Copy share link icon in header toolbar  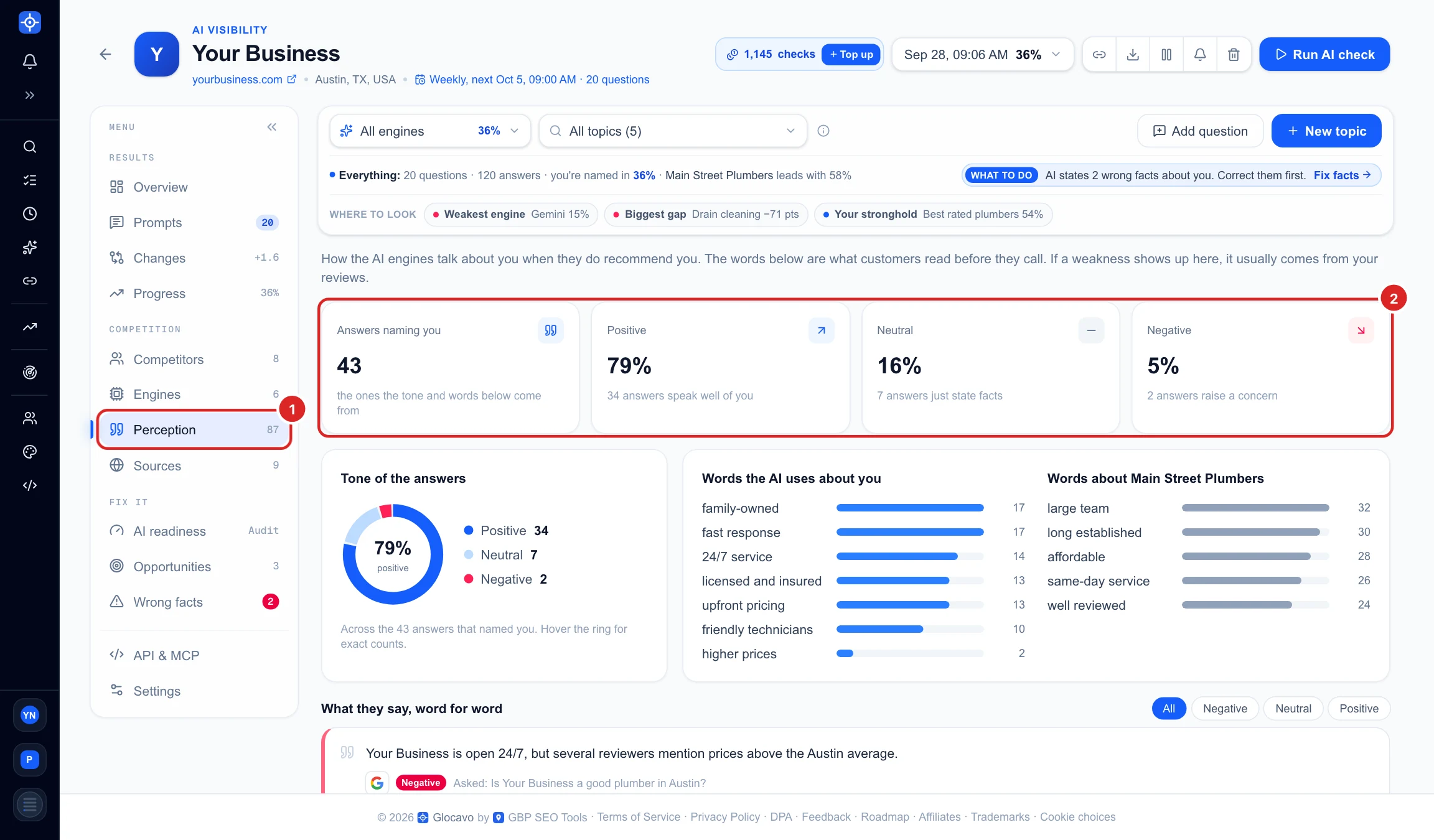click(x=1099, y=55)
